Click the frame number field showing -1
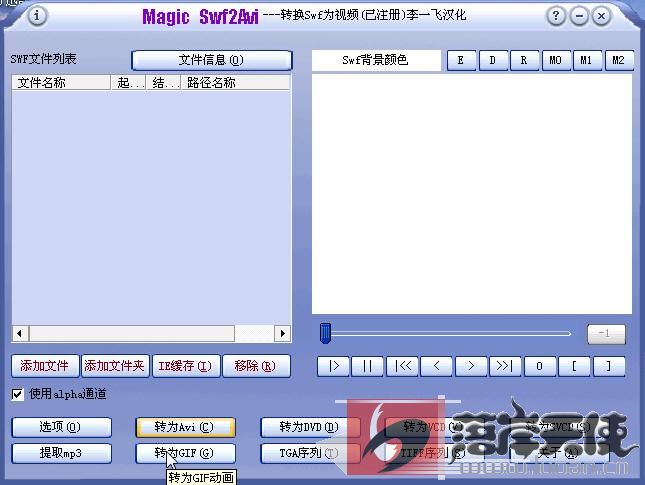 click(606, 334)
